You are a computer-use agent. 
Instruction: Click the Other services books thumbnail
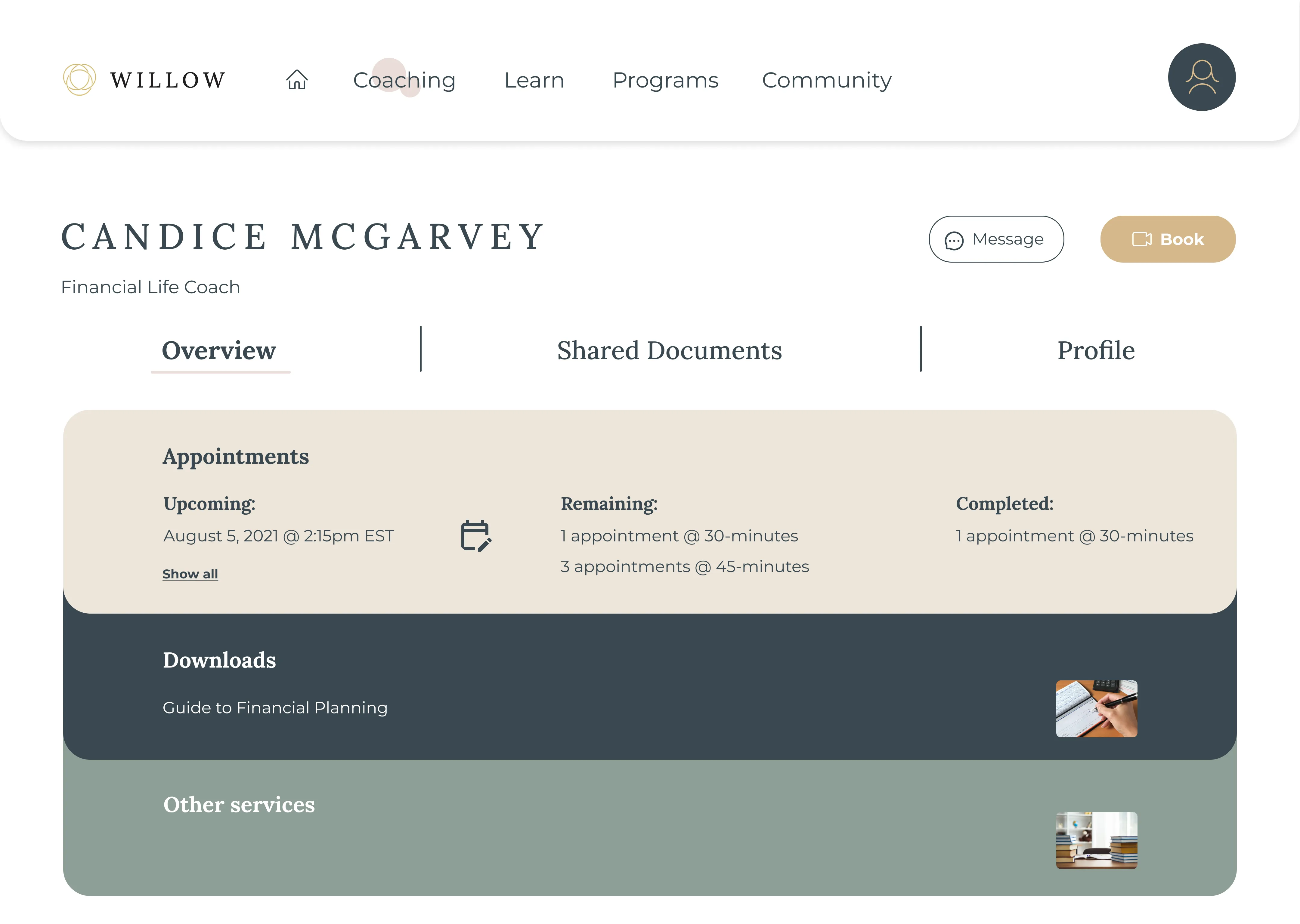coord(1096,840)
